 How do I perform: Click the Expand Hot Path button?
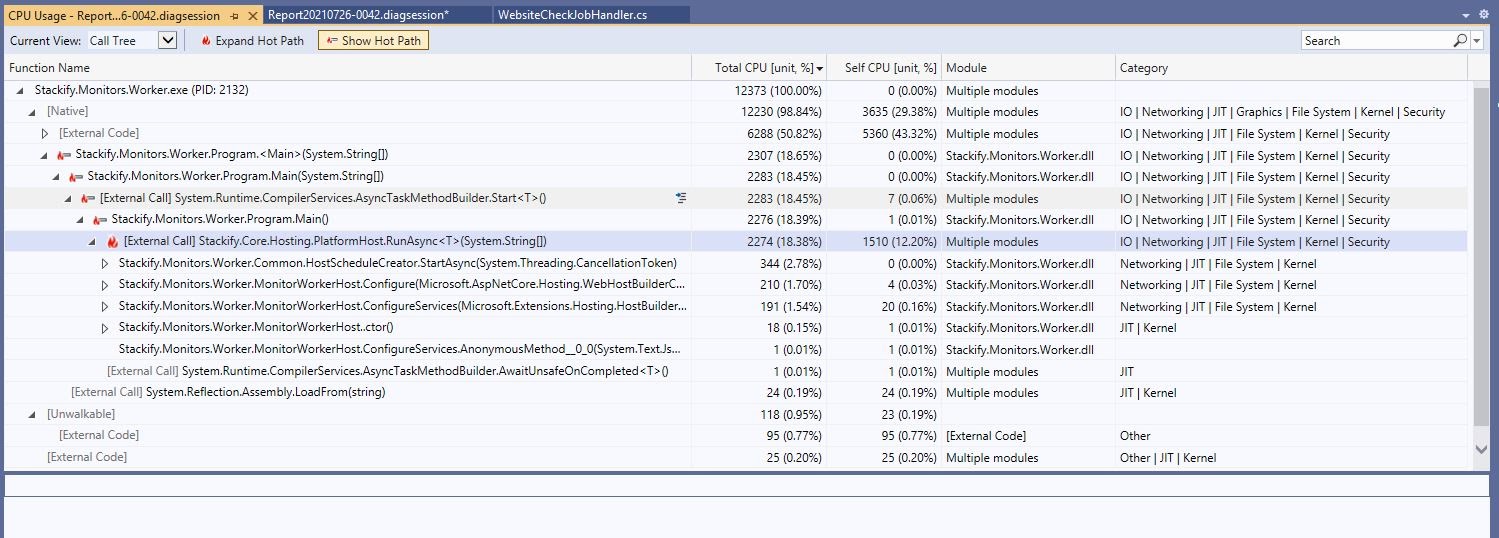click(253, 41)
